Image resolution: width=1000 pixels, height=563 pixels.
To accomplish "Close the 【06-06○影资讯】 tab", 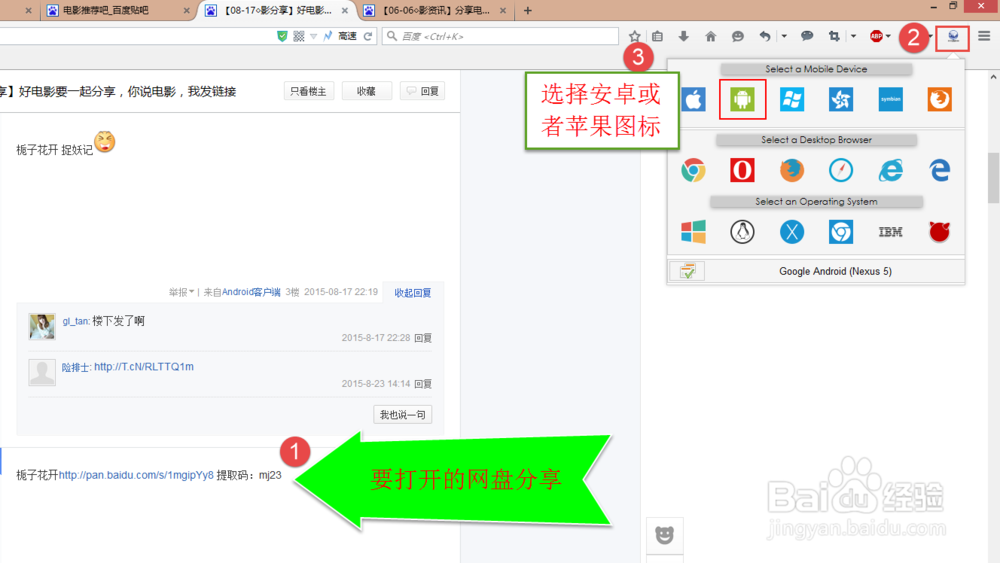I will click(x=503, y=10).
